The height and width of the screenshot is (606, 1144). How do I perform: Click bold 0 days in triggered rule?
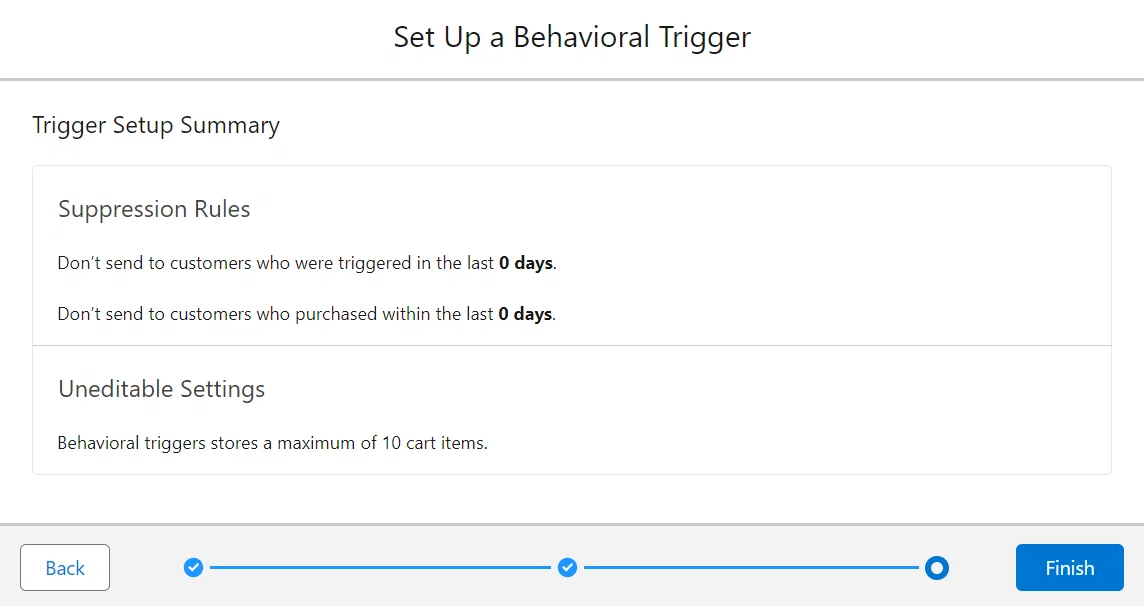coord(526,263)
